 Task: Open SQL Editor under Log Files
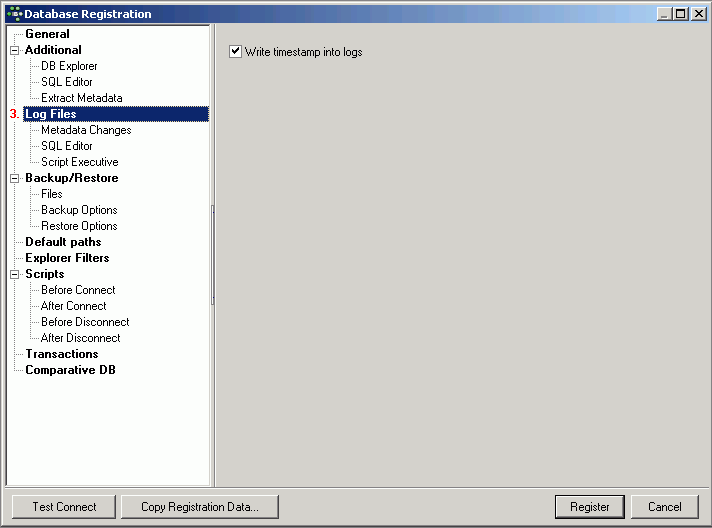click(x=67, y=146)
